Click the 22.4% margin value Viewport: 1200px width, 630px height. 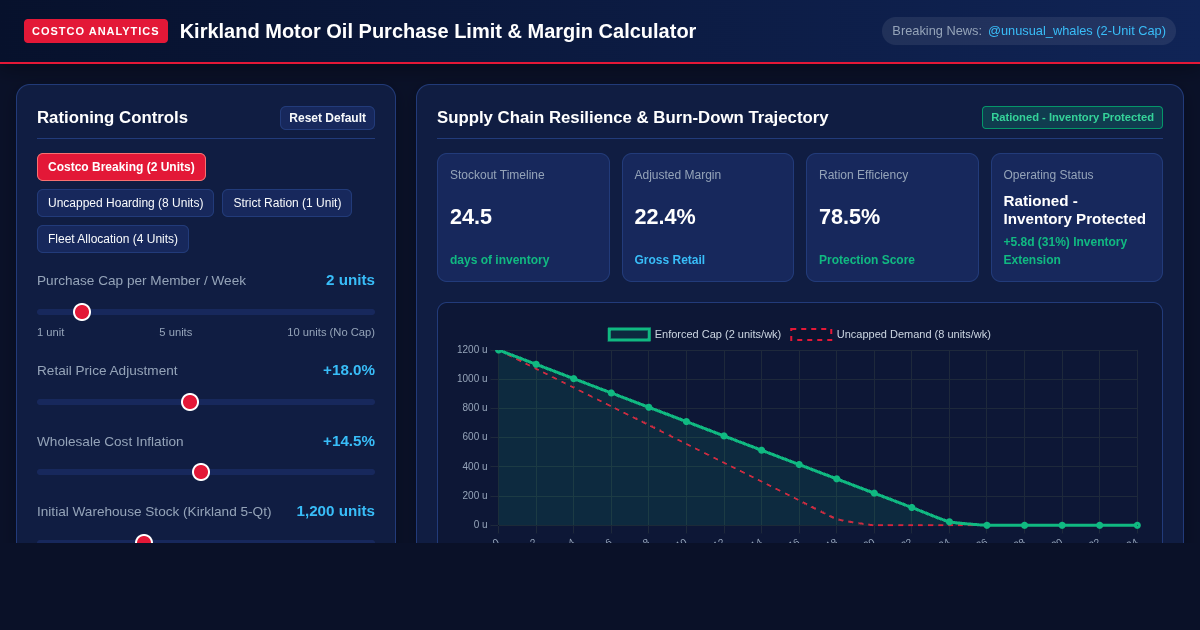coord(665,217)
